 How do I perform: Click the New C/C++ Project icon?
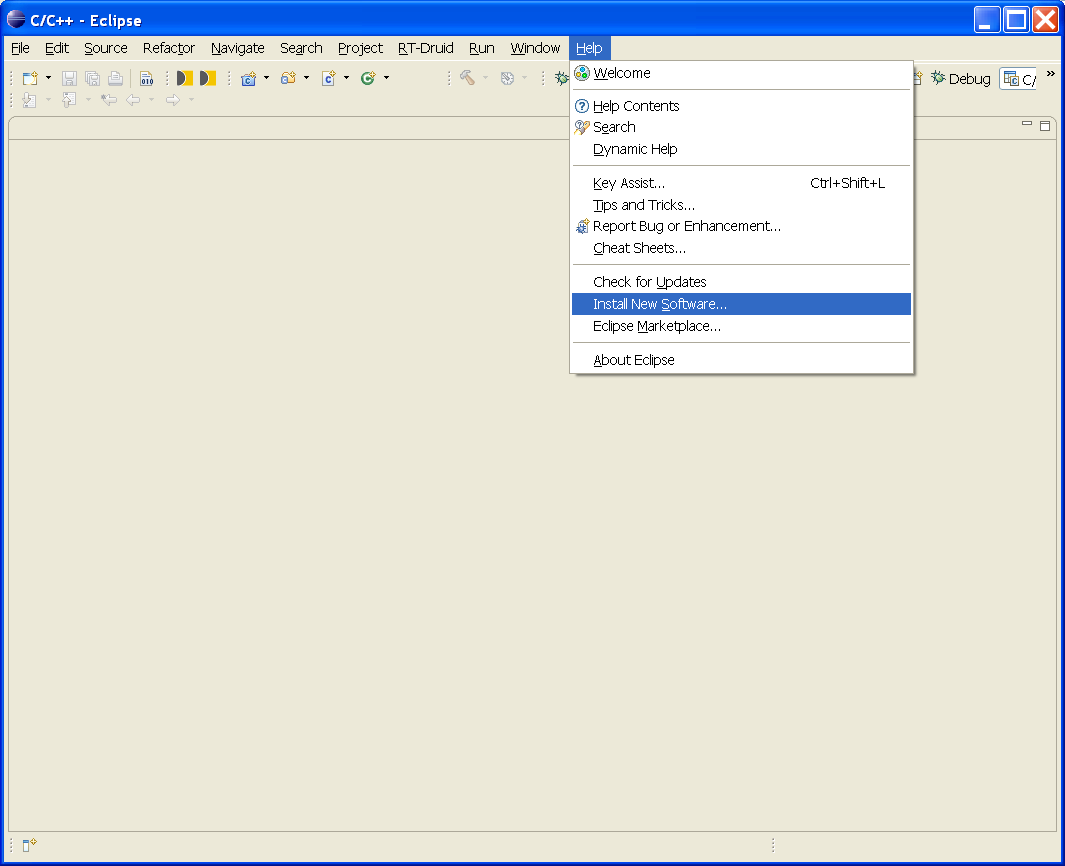249,78
